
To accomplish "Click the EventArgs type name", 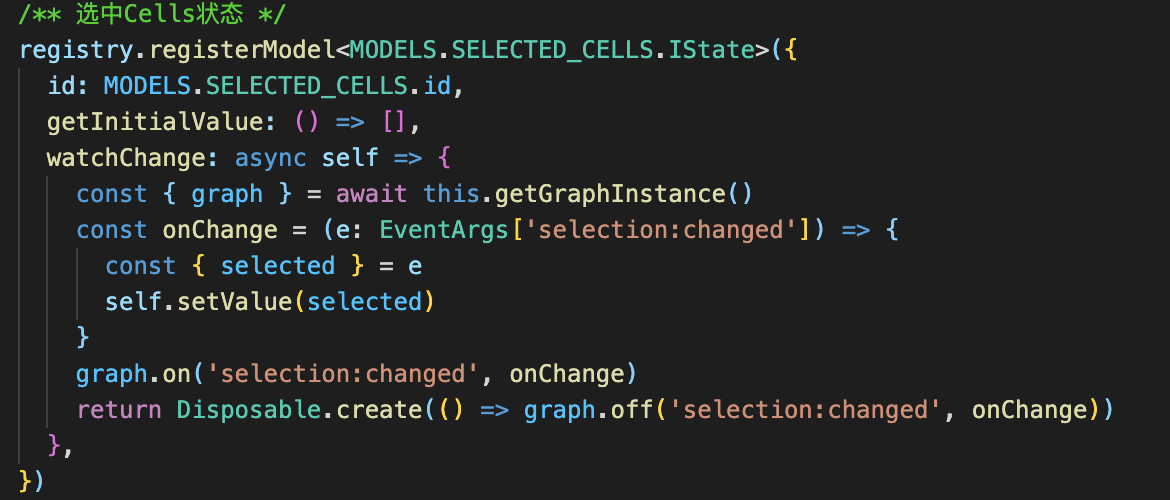I will (x=444, y=230).
